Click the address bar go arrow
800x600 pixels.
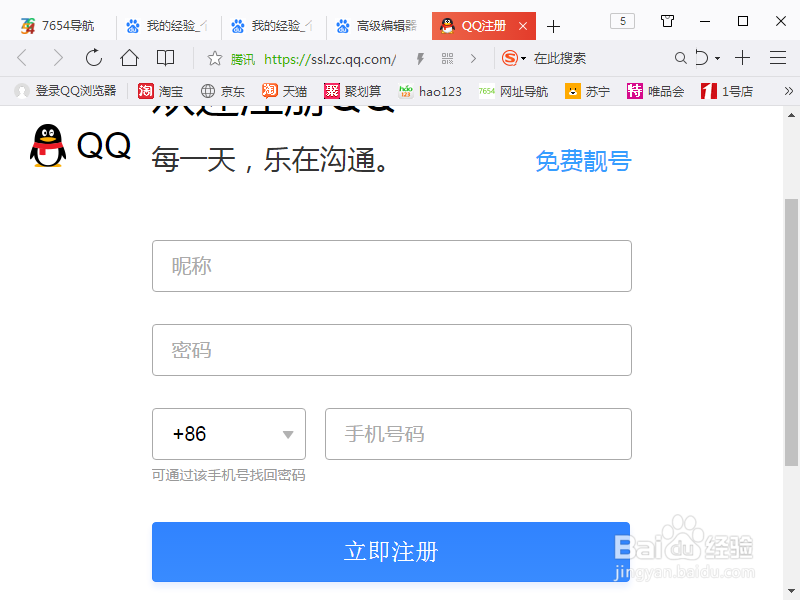tap(473, 59)
